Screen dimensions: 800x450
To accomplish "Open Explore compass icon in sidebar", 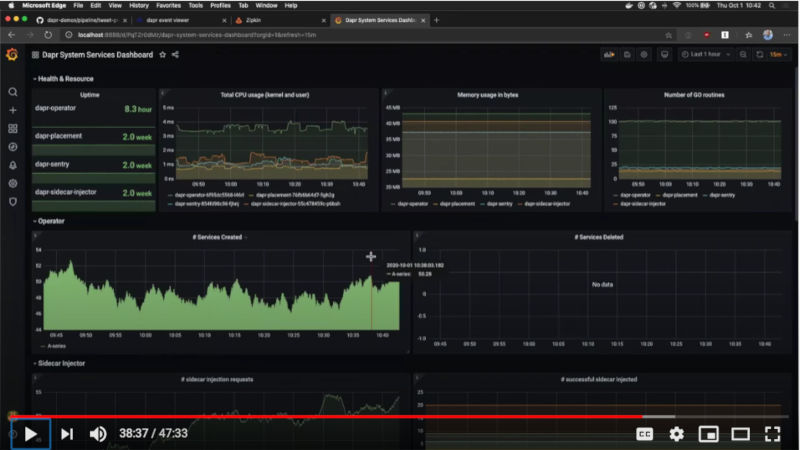I will click(13, 147).
